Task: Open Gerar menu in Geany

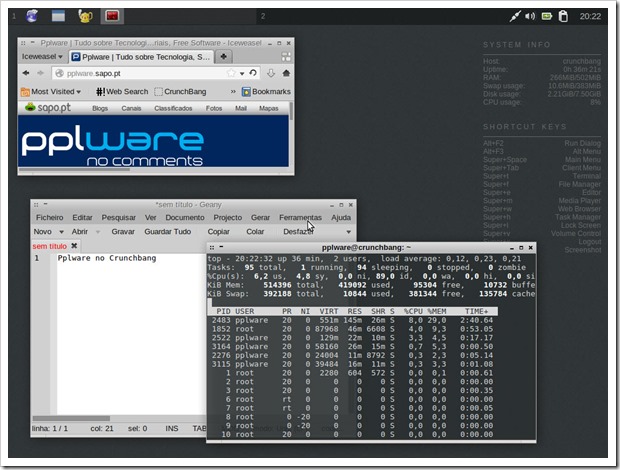Action: point(261,217)
